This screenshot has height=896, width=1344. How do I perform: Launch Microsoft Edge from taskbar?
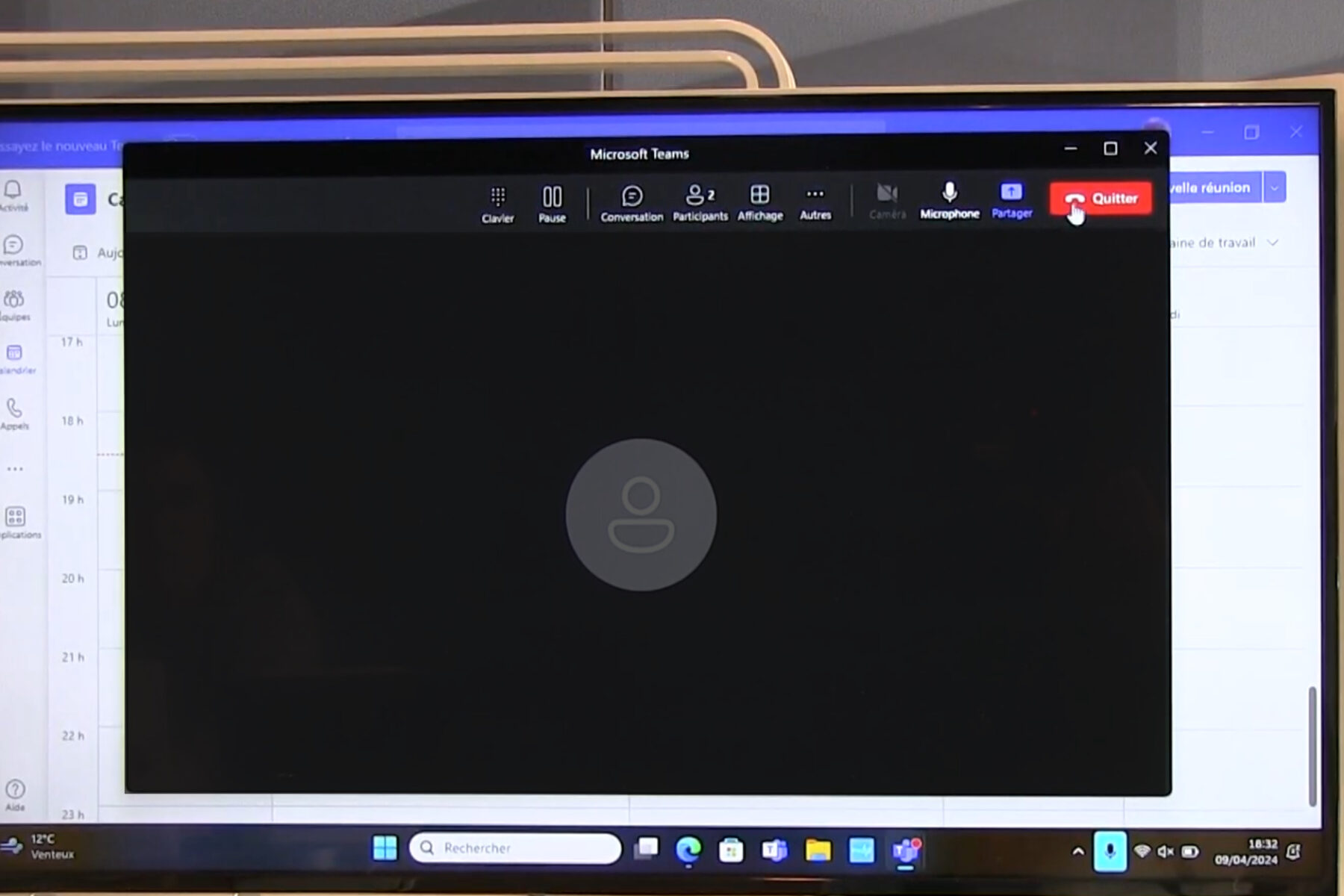[688, 850]
